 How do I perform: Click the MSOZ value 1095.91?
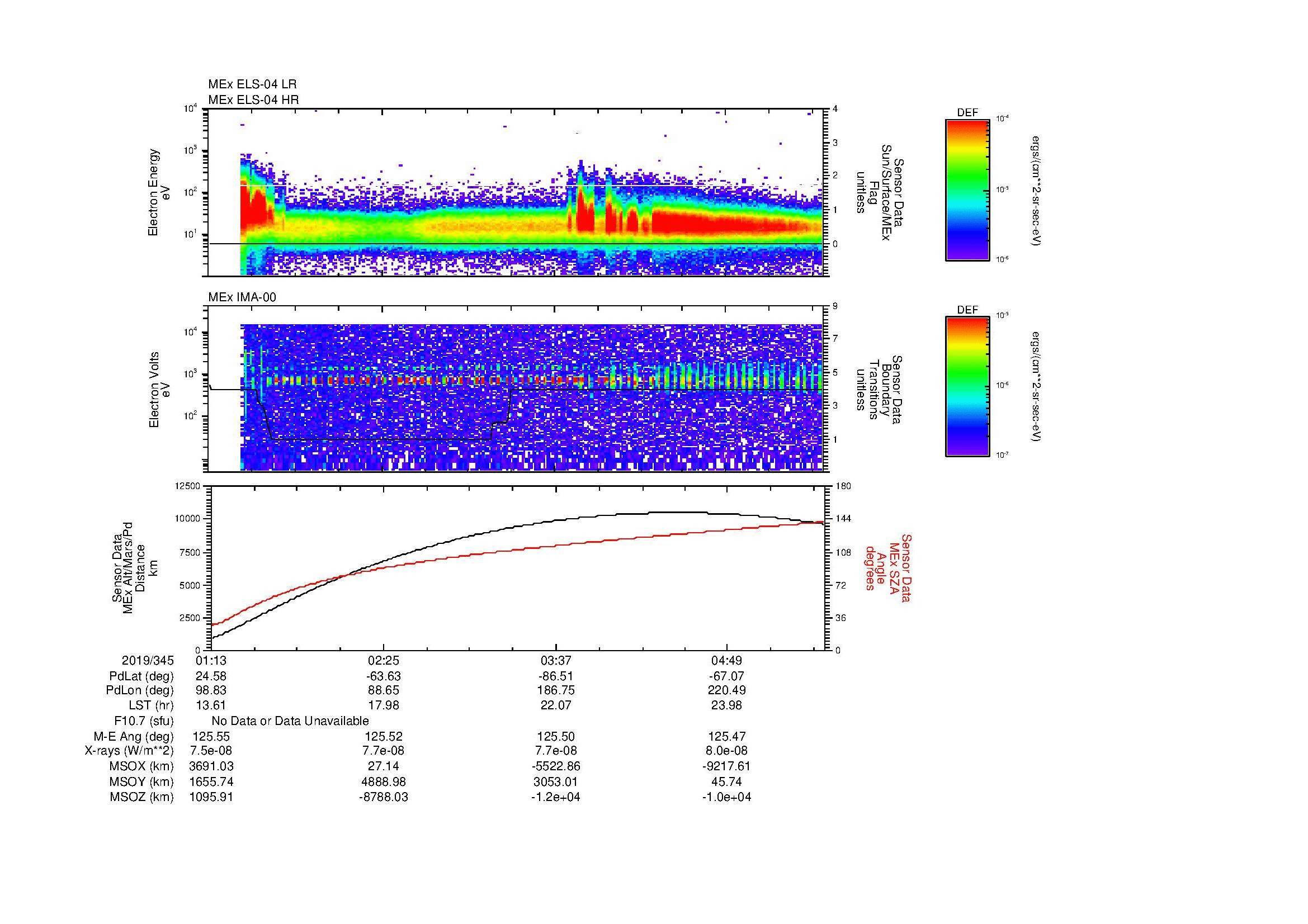pos(211,797)
